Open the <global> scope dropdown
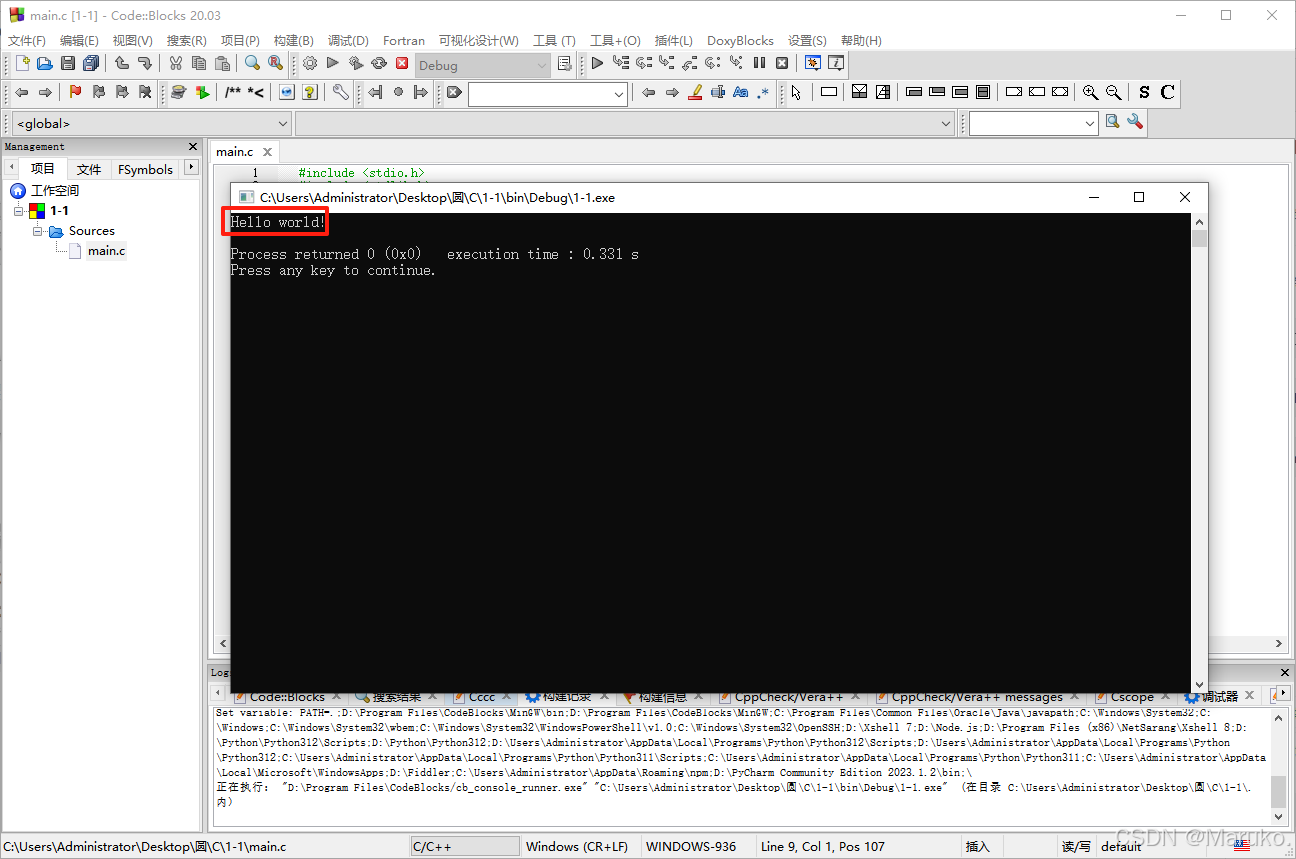This screenshot has width=1296, height=859. point(281,122)
